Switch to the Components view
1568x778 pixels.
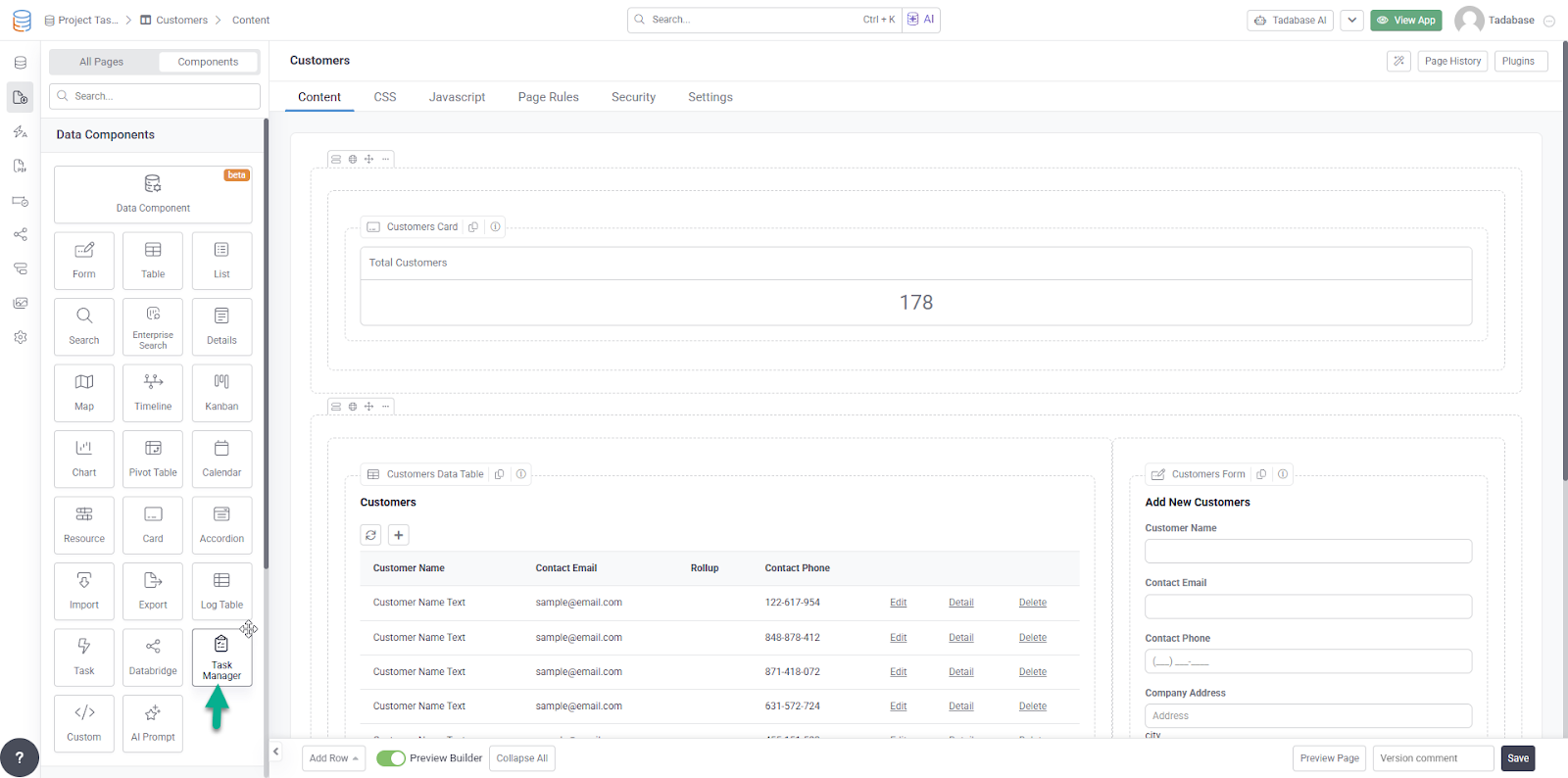pos(208,62)
